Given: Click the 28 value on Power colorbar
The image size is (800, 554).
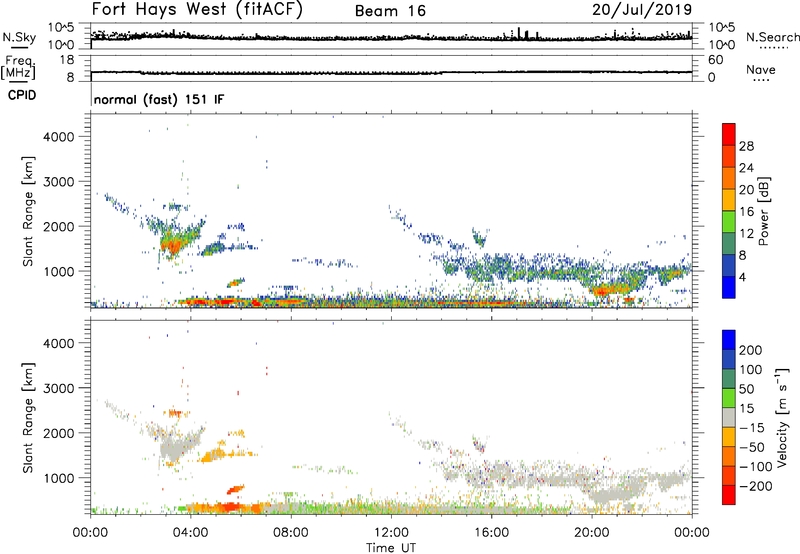Looking at the screenshot, I should click(746, 146).
